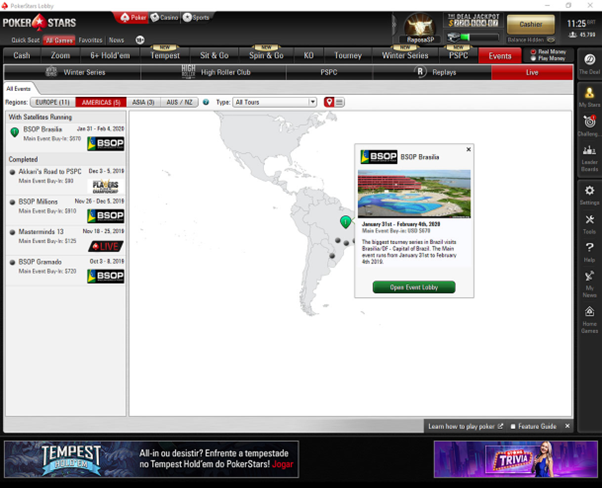This screenshot has width=602, height=488.
Task: Open the Spin & Go tab
Action: tap(266, 55)
